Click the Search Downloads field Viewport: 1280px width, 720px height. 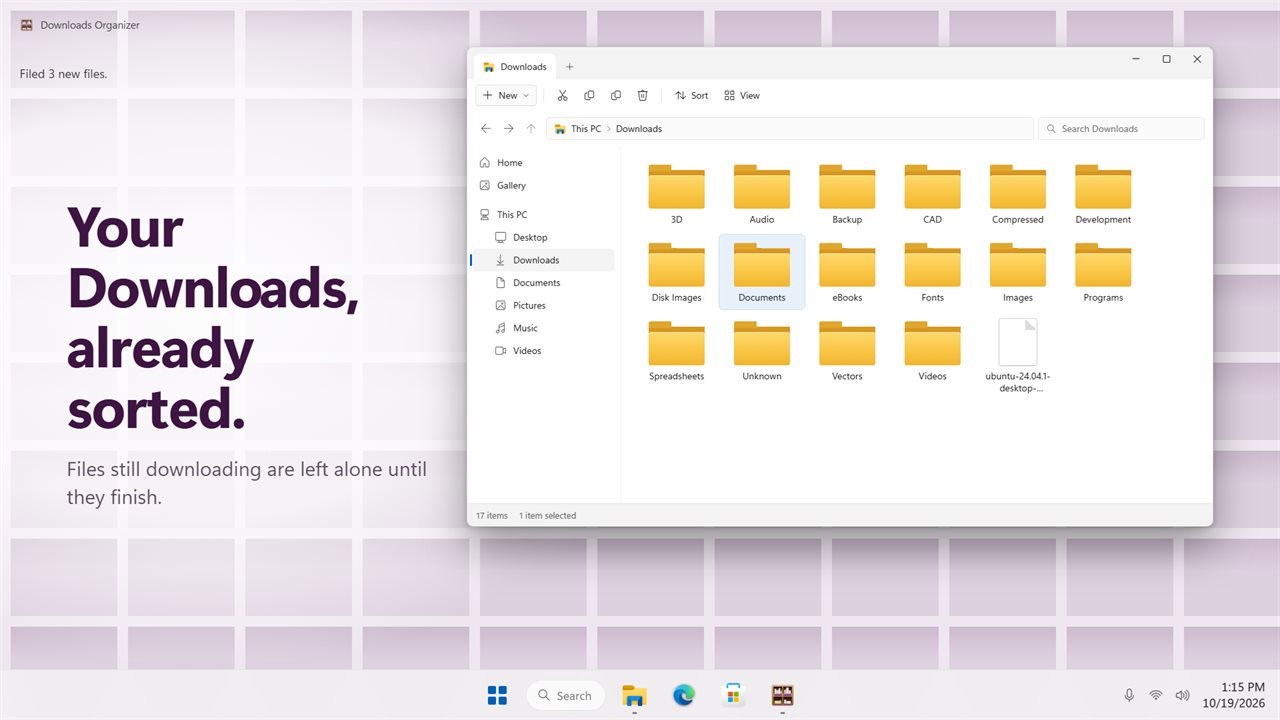coord(1121,129)
